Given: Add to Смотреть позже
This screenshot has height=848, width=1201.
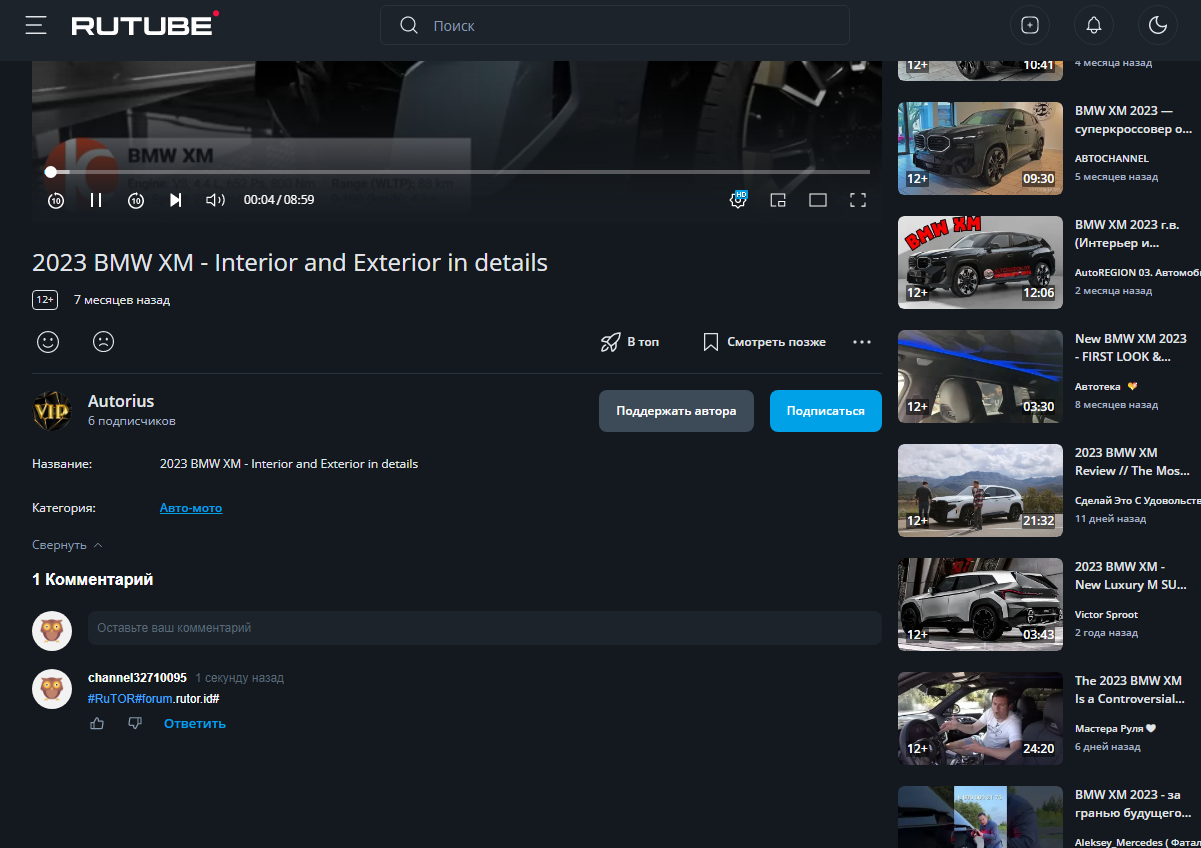Looking at the screenshot, I should [764, 342].
